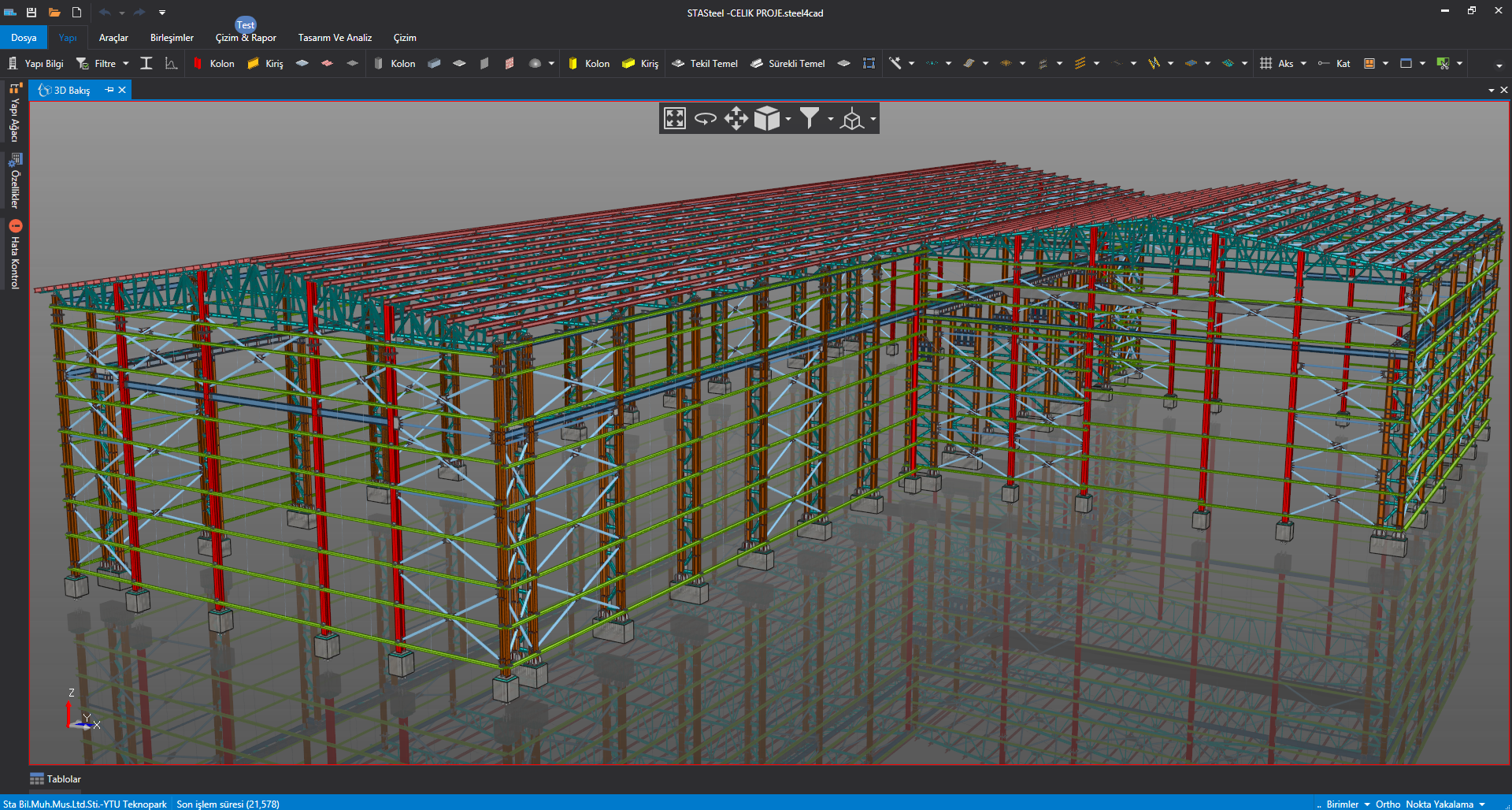Switch to the Birleşimler ribbon tab
The height and width of the screenshot is (810, 1512).
pos(172,38)
